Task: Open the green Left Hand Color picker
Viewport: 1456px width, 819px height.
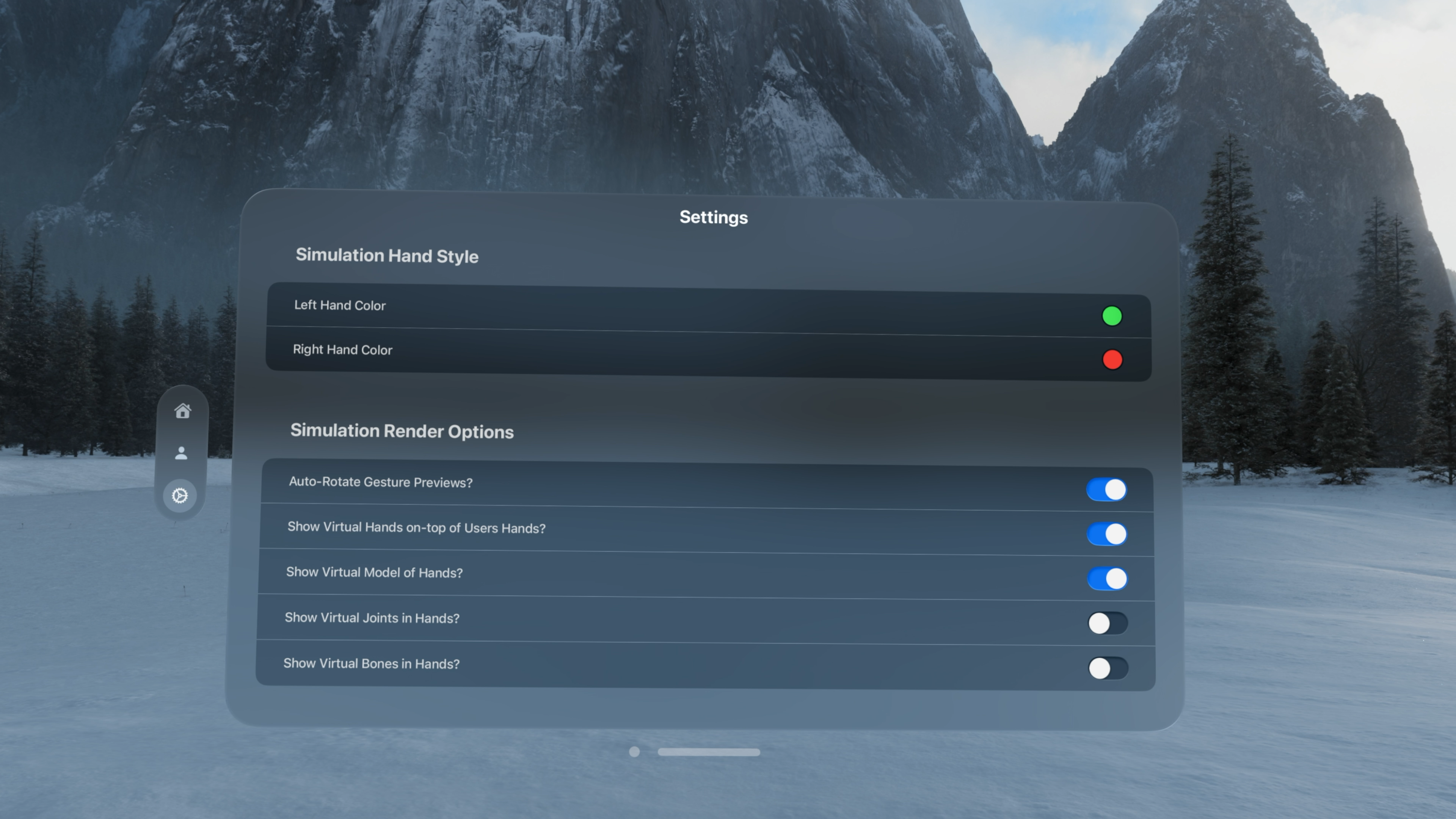Action: pos(1112,316)
